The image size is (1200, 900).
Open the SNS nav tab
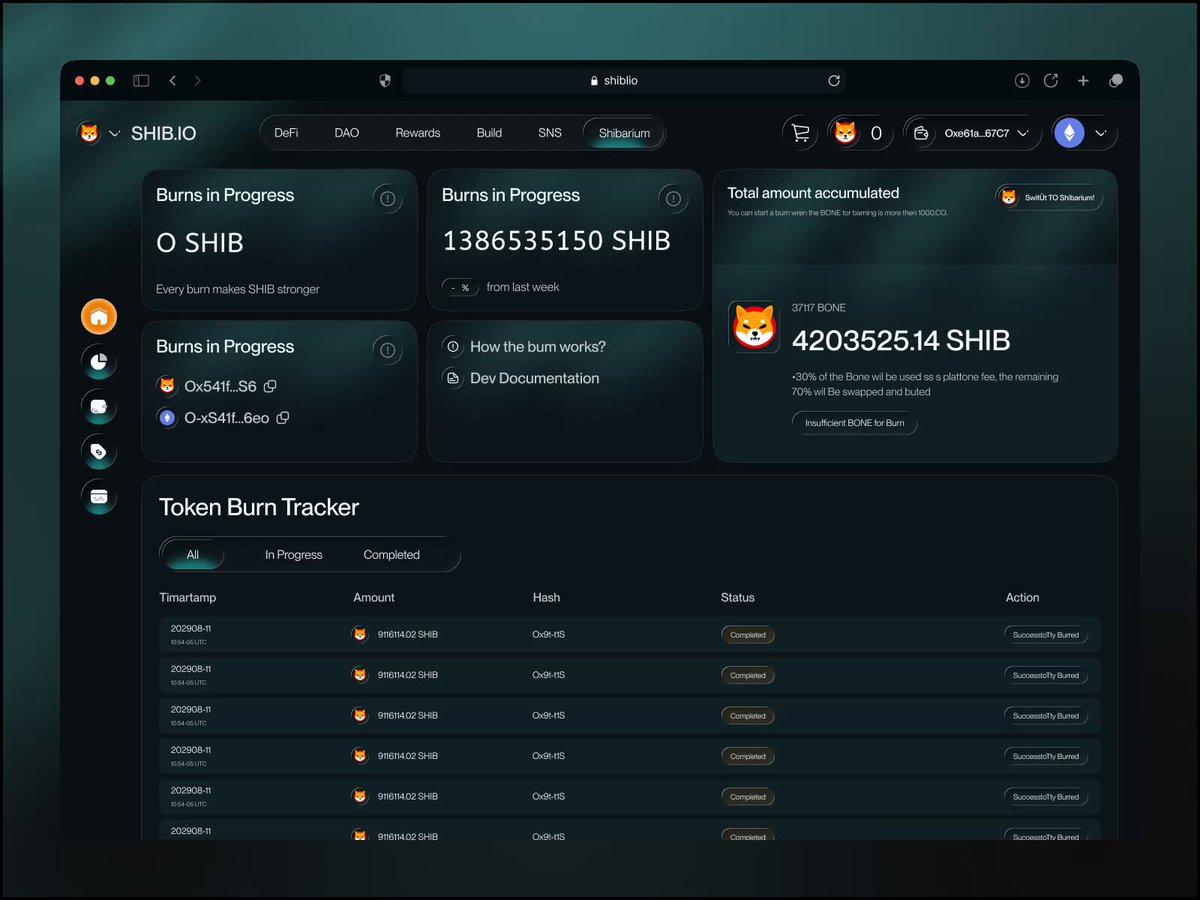(550, 133)
